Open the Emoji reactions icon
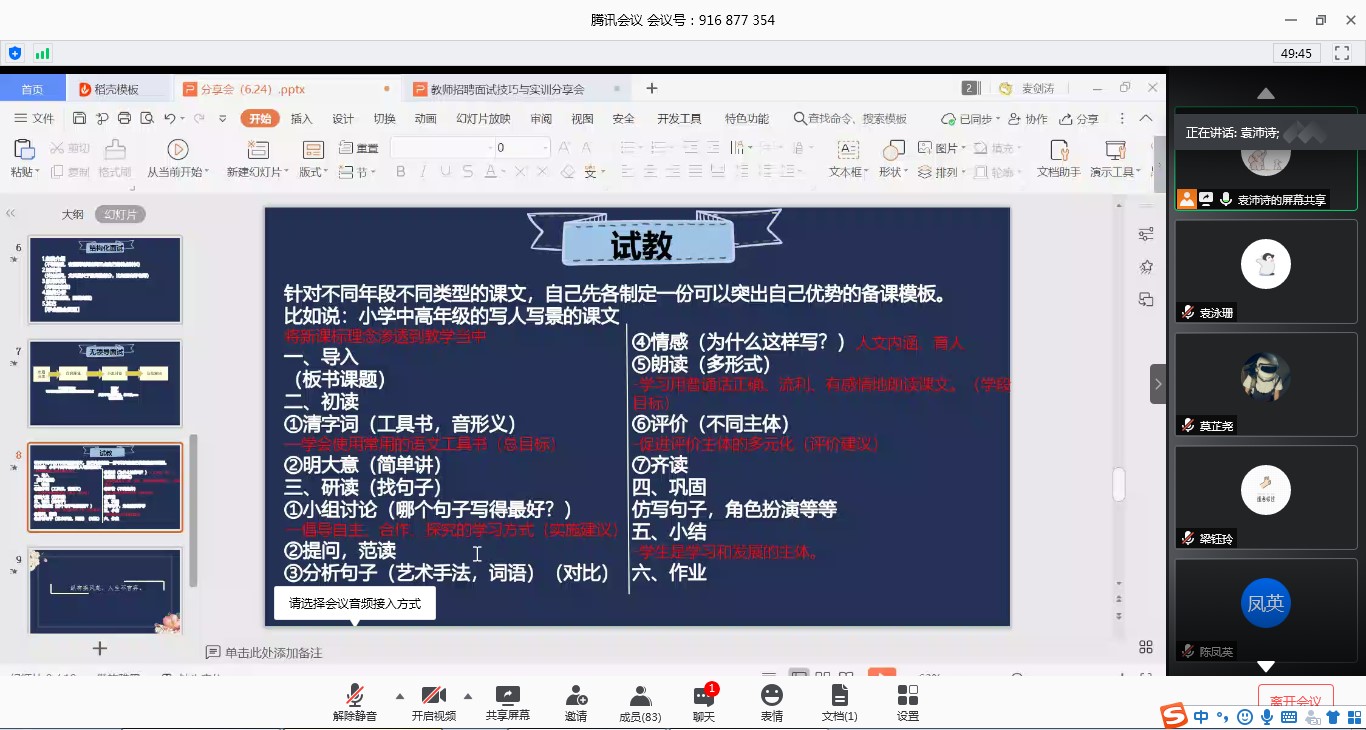1366x730 pixels. pos(771,696)
